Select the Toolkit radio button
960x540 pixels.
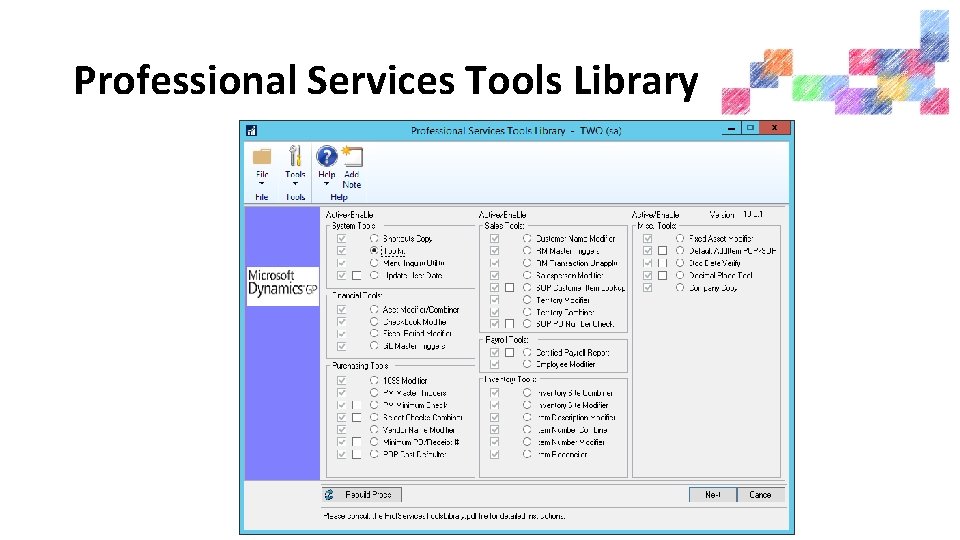click(x=374, y=250)
